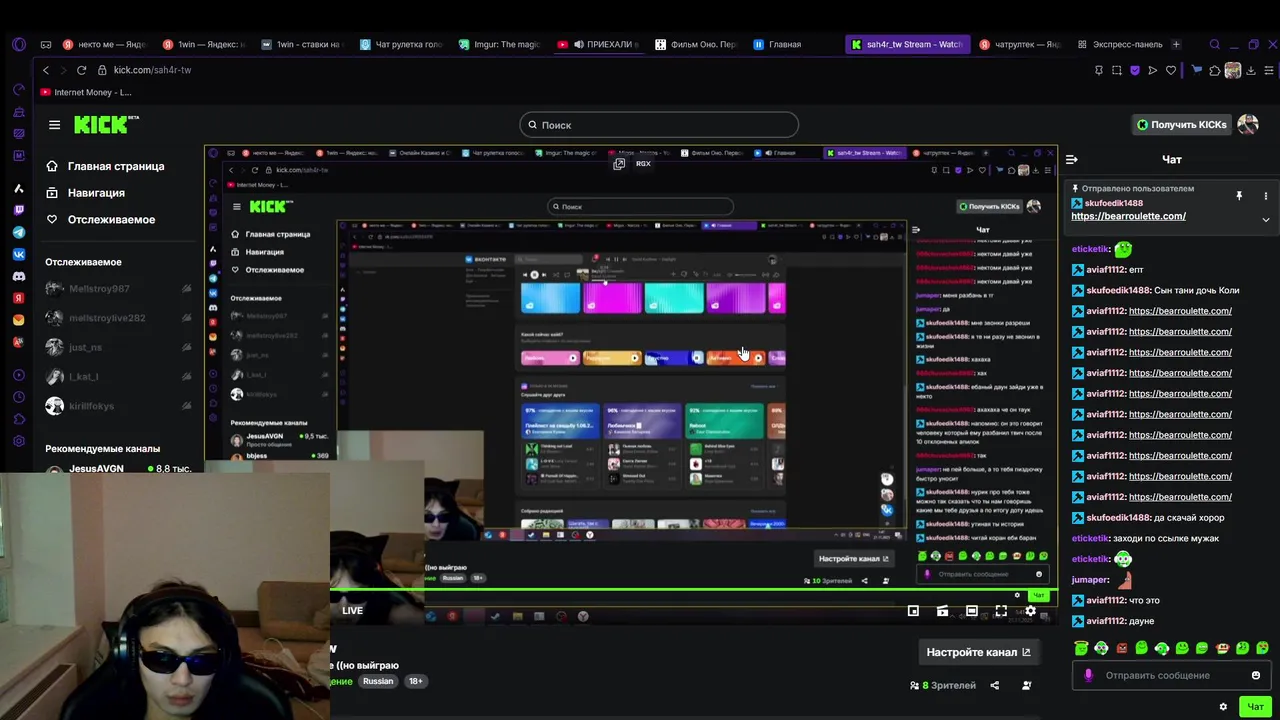
Task: Click the share stream icon
Action: click(x=994, y=685)
